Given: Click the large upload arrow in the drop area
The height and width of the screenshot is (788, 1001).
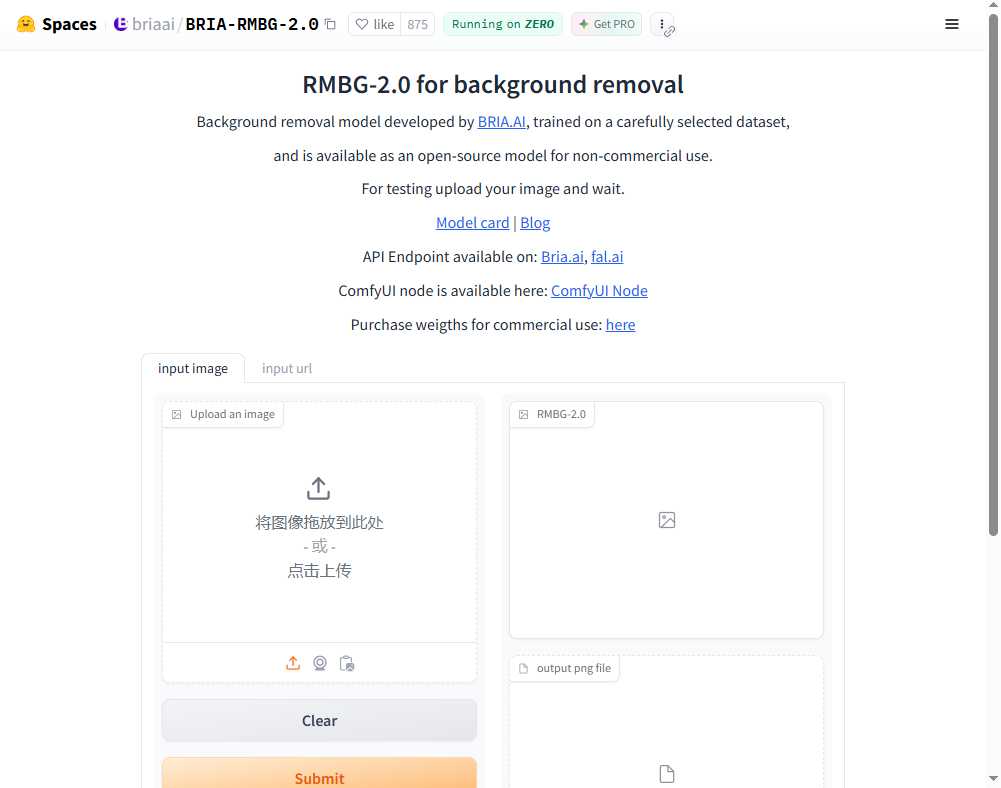Looking at the screenshot, I should (318, 488).
